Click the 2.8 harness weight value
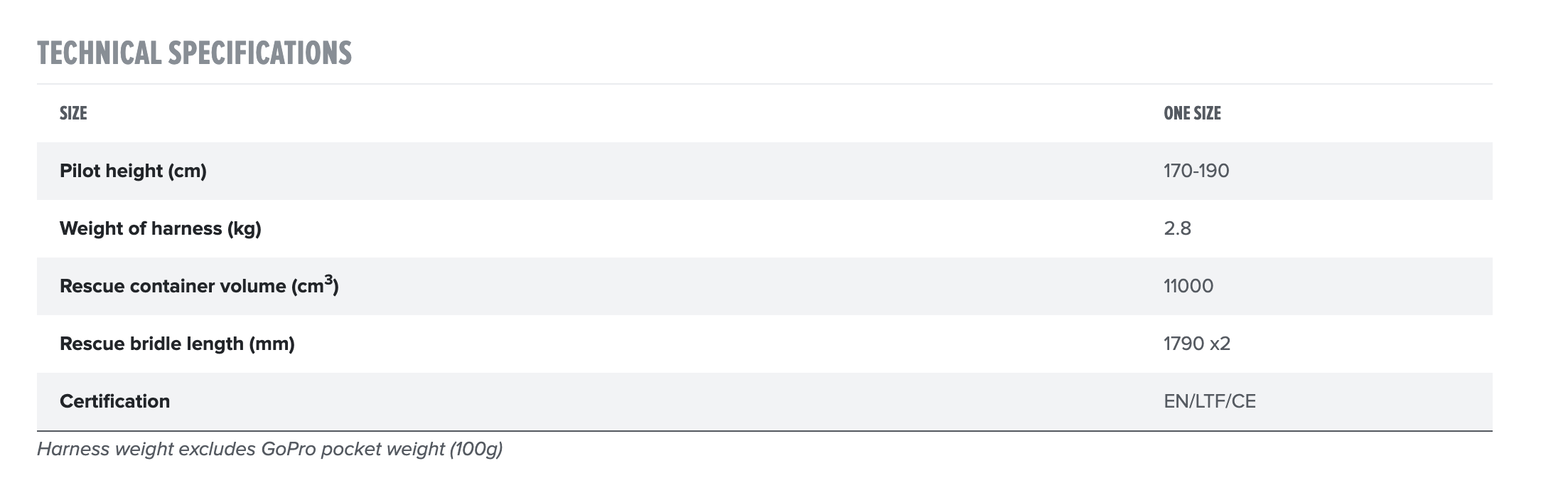 click(1177, 228)
